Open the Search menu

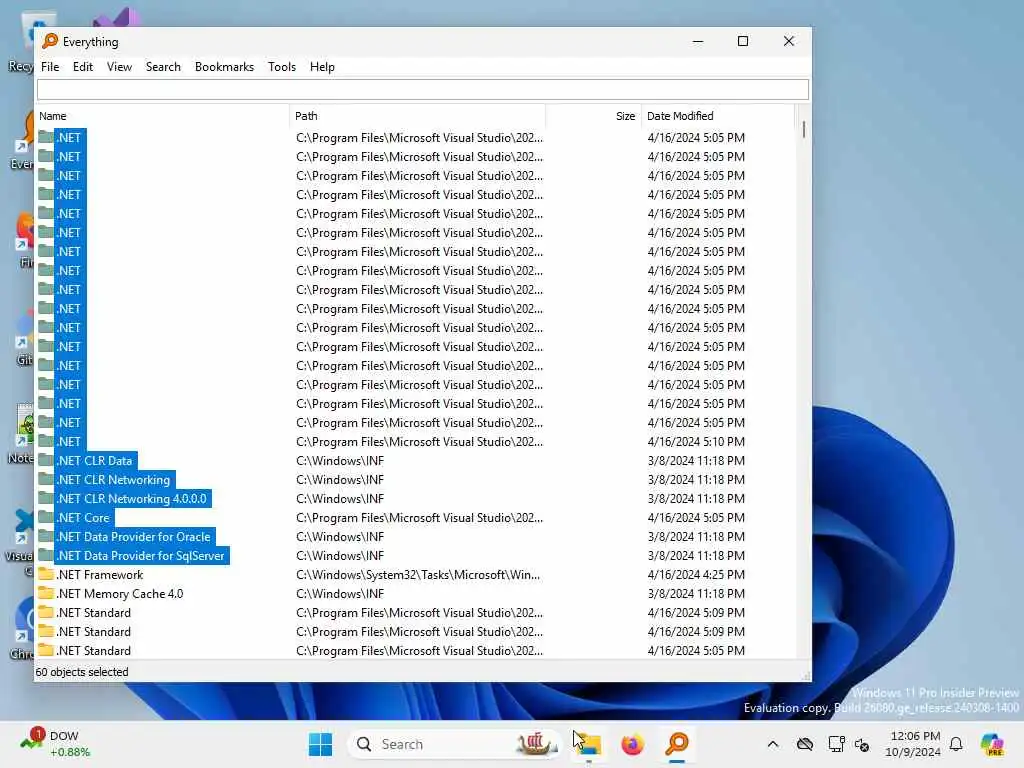(x=163, y=67)
